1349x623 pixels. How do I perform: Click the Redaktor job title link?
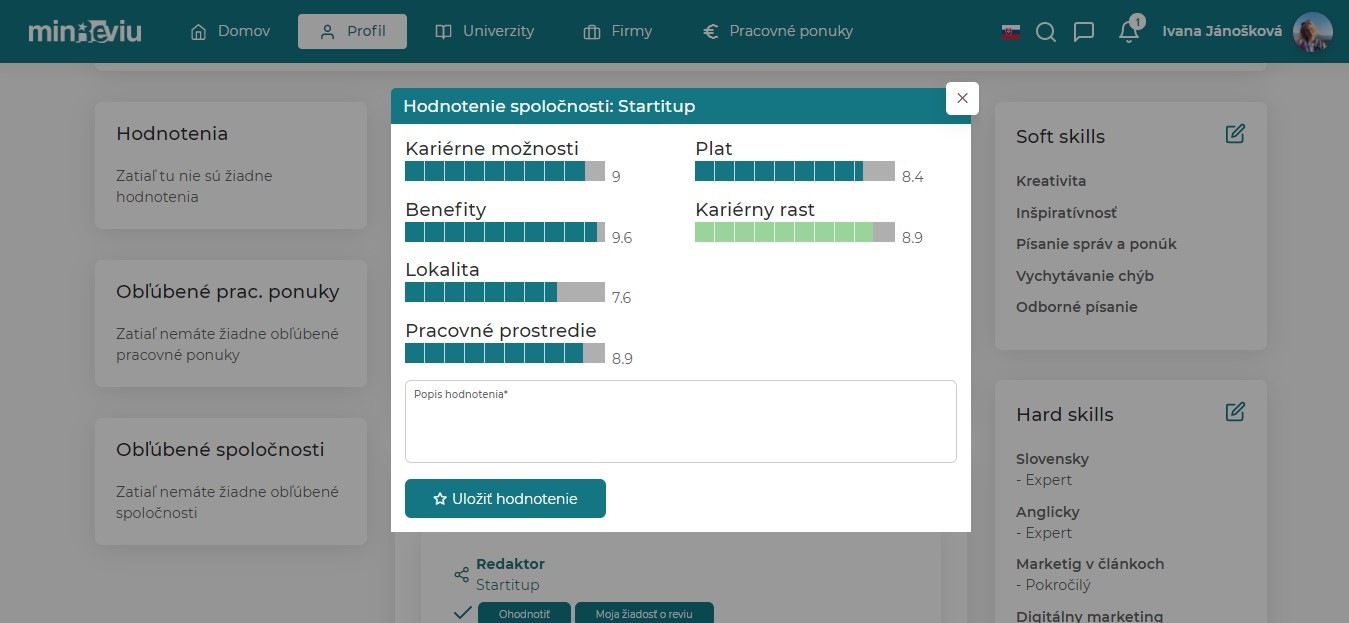pos(510,564)
